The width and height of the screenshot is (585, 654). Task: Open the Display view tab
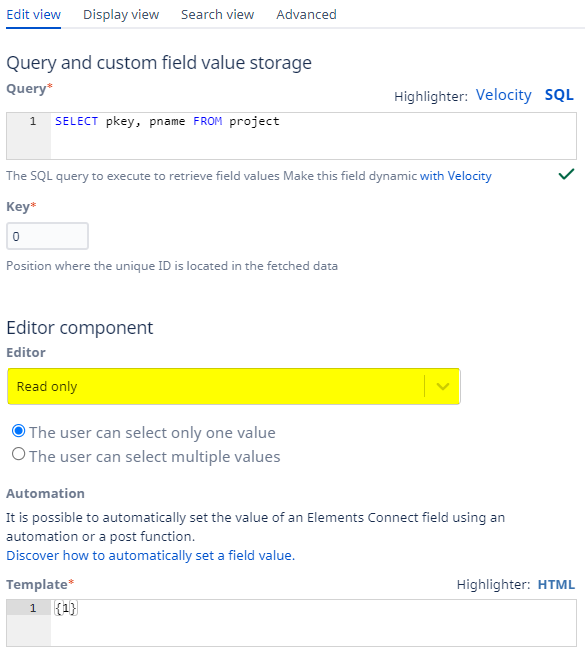coord(121,15)
